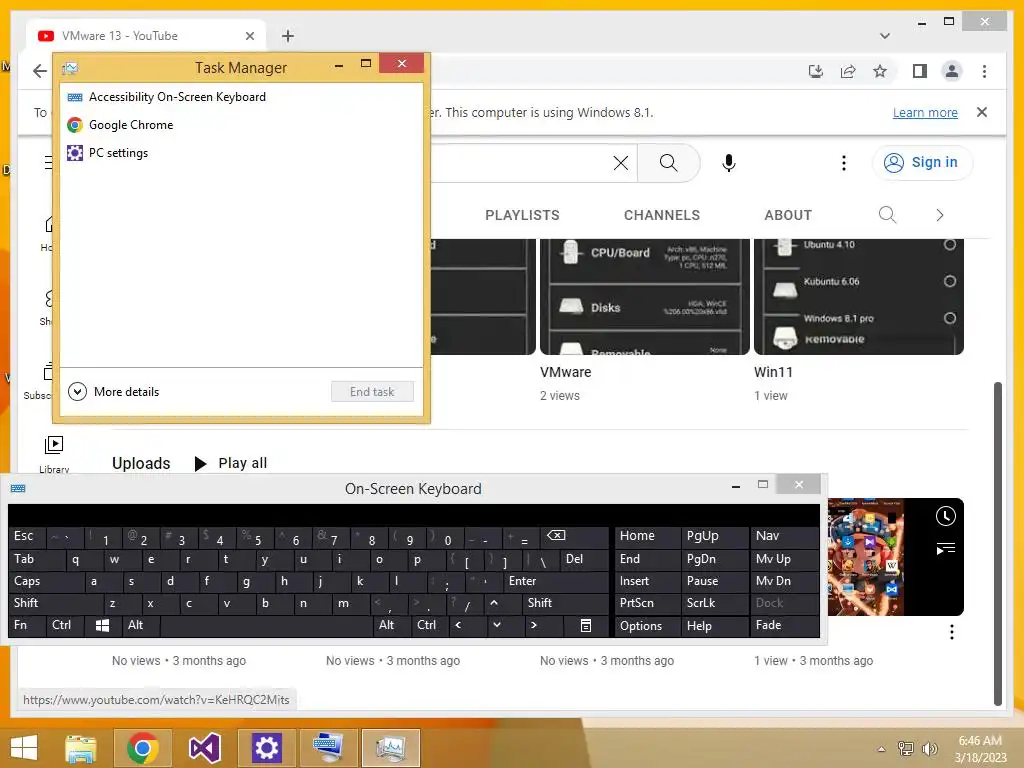This screenshot has width=1024, height=768.
Task: Click the YouTube search magnifier button
Action: (668, 163)
